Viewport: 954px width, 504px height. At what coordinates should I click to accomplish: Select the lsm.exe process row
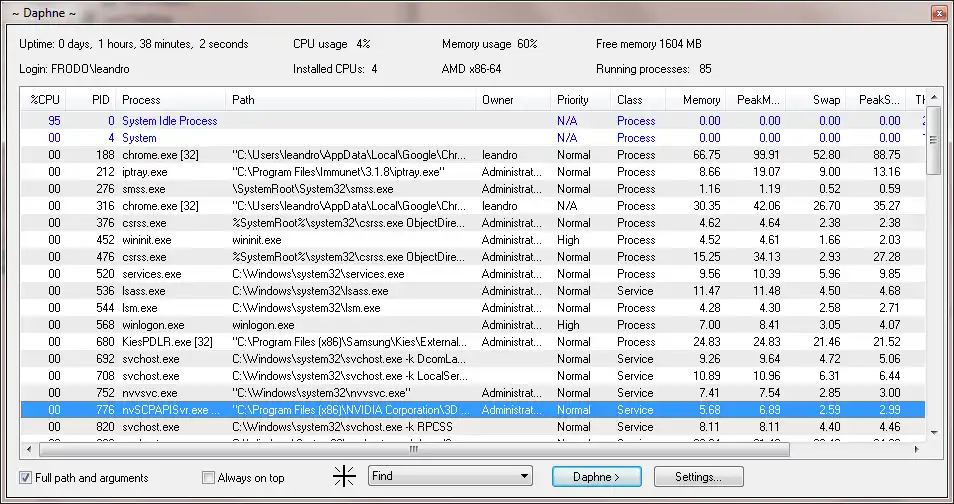coord(473,308)
